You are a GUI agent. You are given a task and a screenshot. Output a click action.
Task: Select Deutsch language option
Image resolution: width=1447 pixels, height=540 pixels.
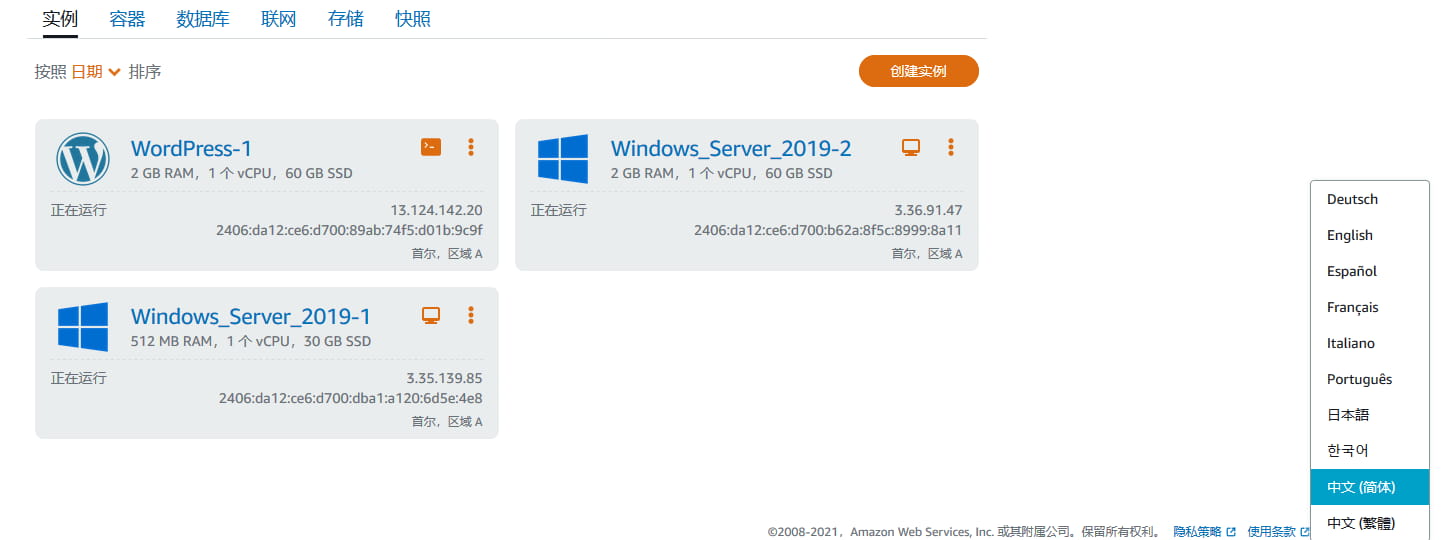point(1352,199)
